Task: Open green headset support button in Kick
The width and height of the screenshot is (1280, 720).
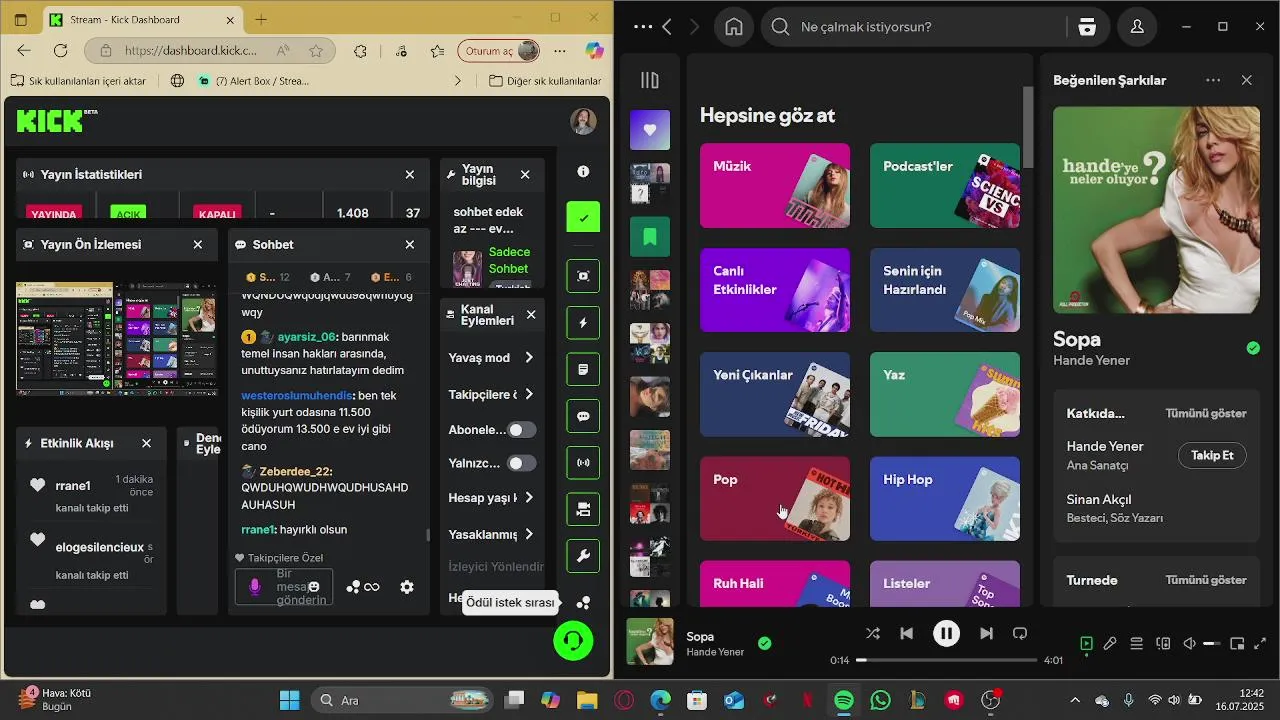Action: tap(574, 640)
